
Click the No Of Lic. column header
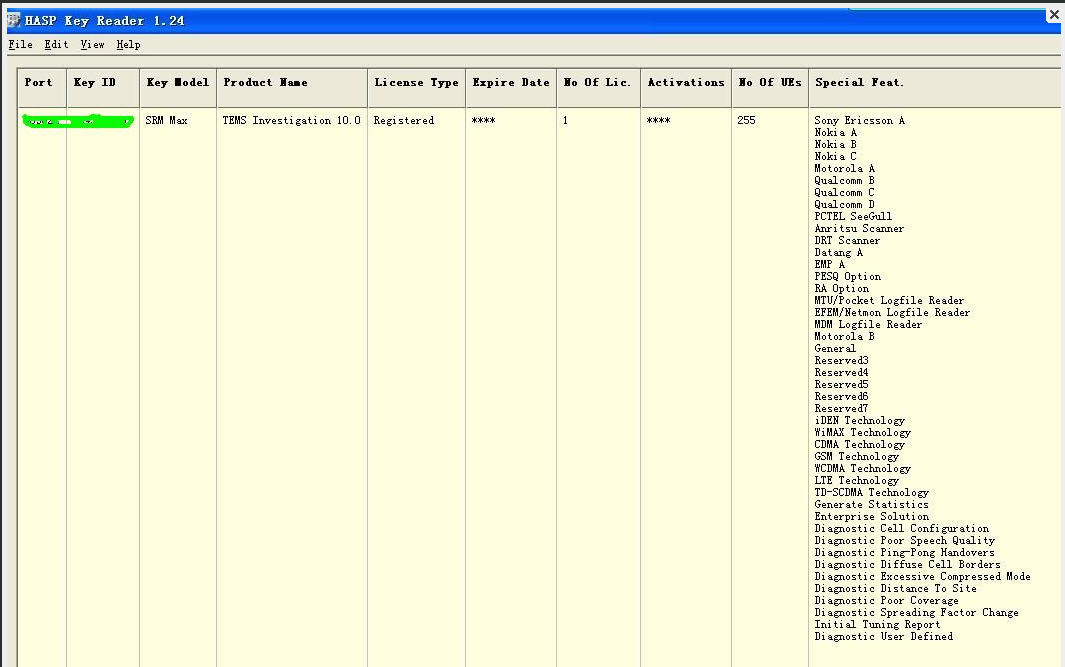(x=598, y=88)
